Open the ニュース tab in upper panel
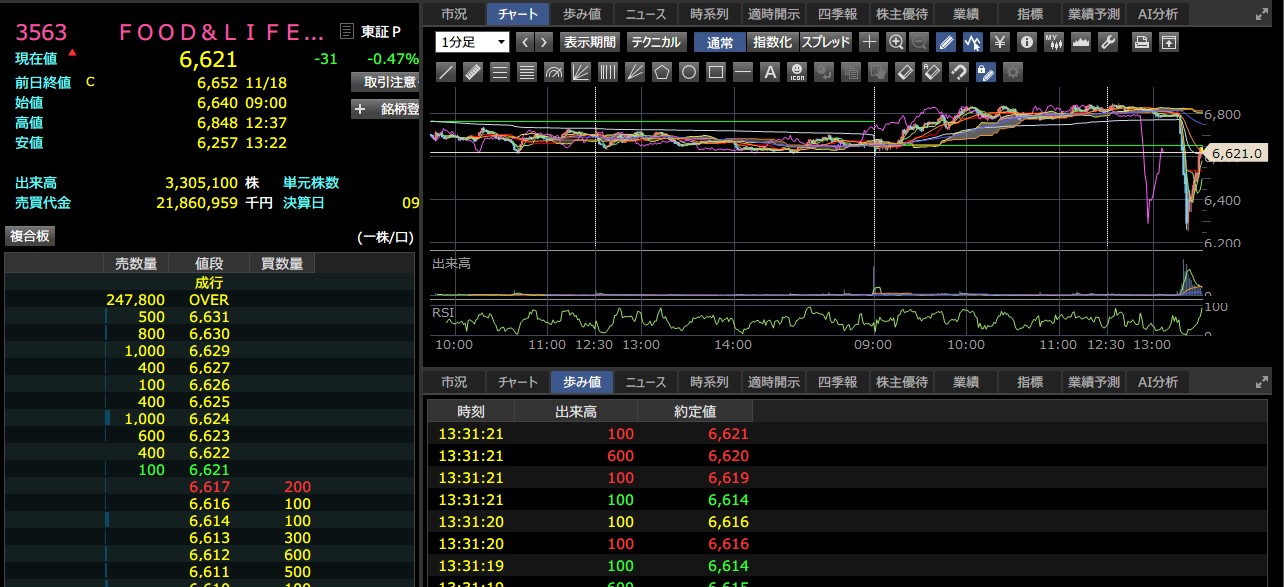1284x587 pixels. click(646, 14)
